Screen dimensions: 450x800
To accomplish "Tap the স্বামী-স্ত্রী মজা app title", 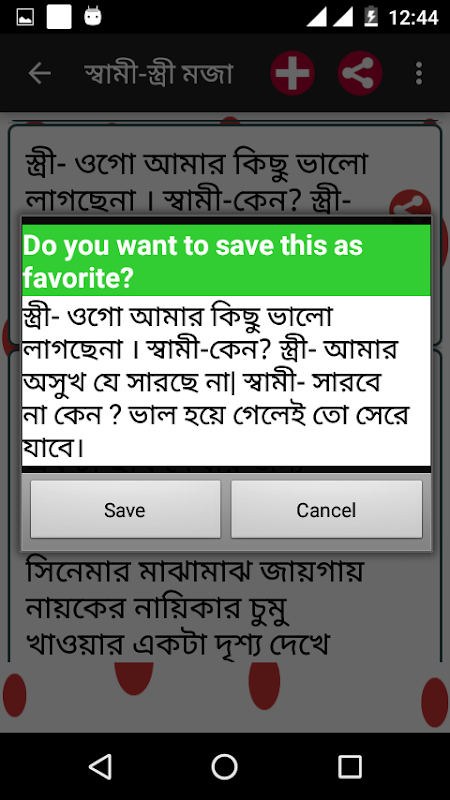I will coord(159,73).
